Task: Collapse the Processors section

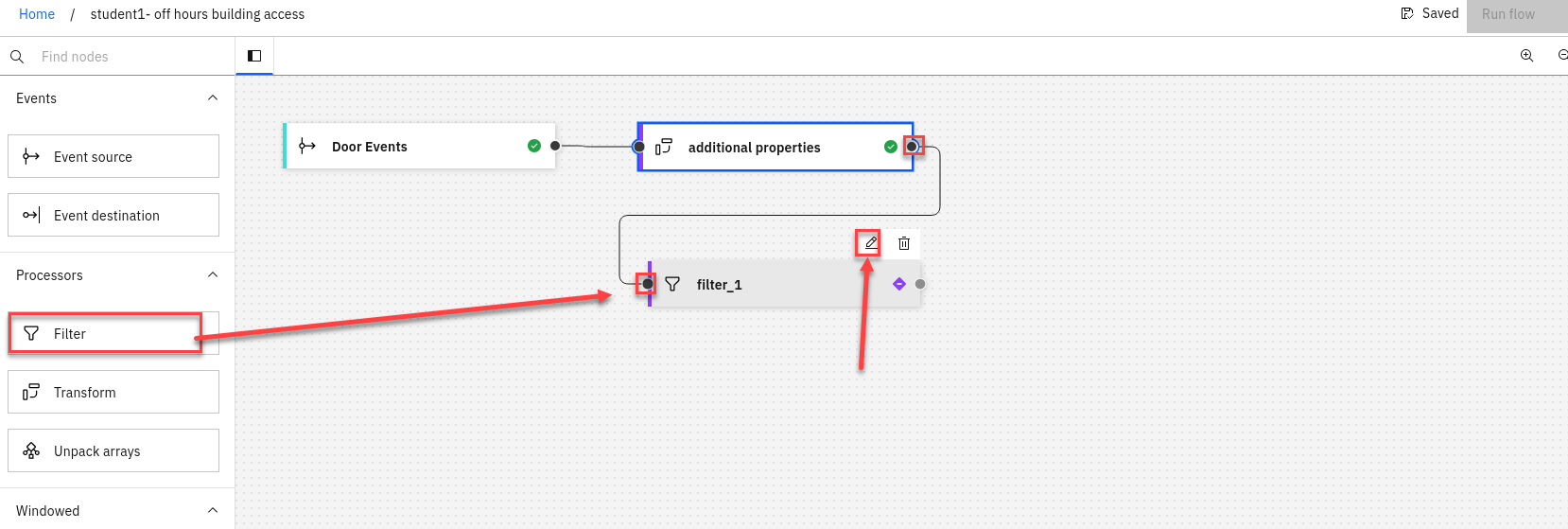Action: pos(213,275)
